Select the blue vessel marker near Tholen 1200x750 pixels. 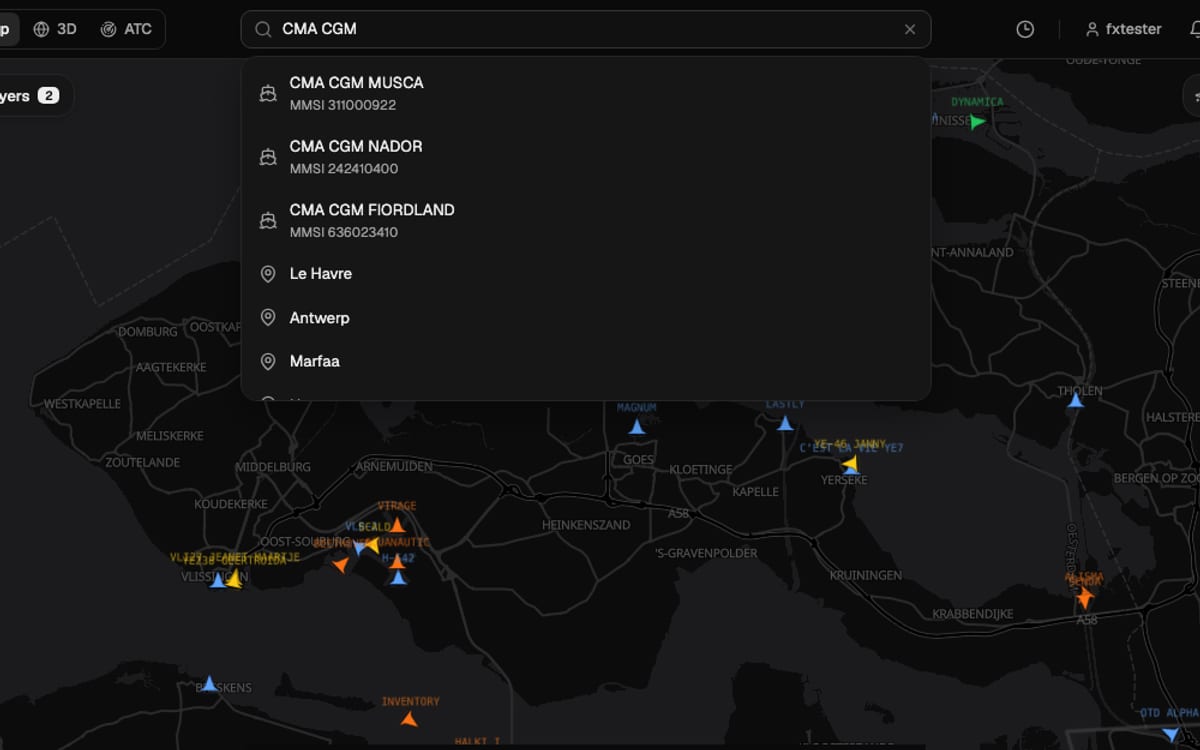[1076, 401]
